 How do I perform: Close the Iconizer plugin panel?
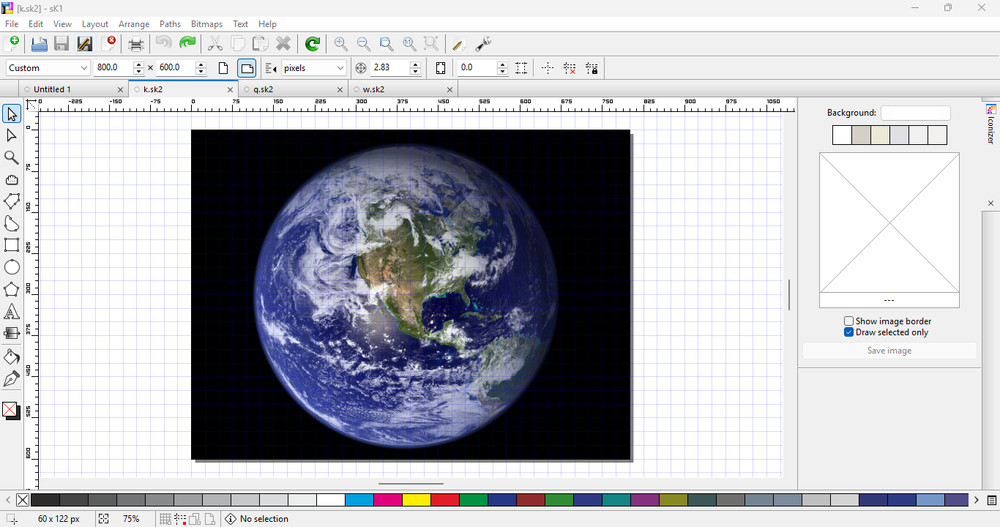click(x=990, y=203)
